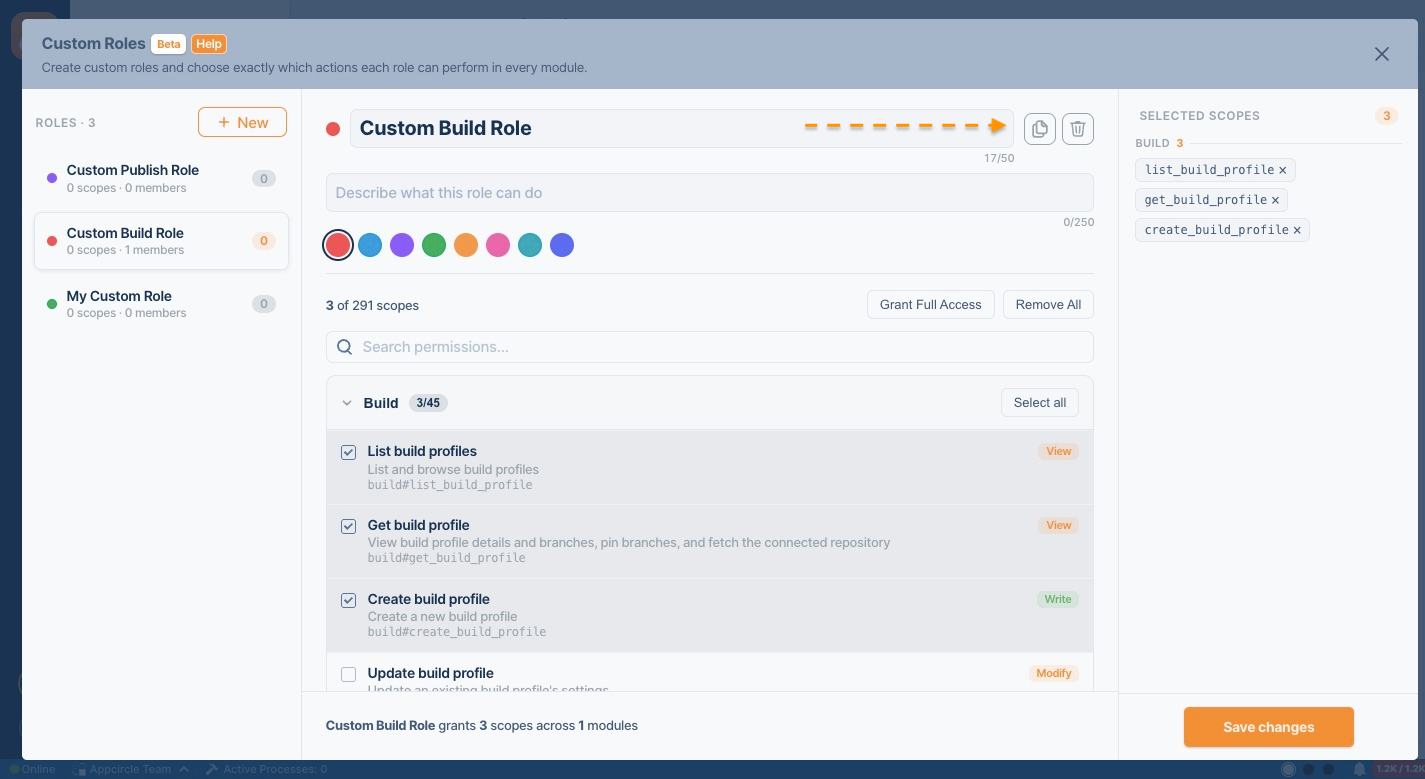Screen dimensions: 1425x779
Task: Close the Custom Roles dialog
Action: point(1382,54)
